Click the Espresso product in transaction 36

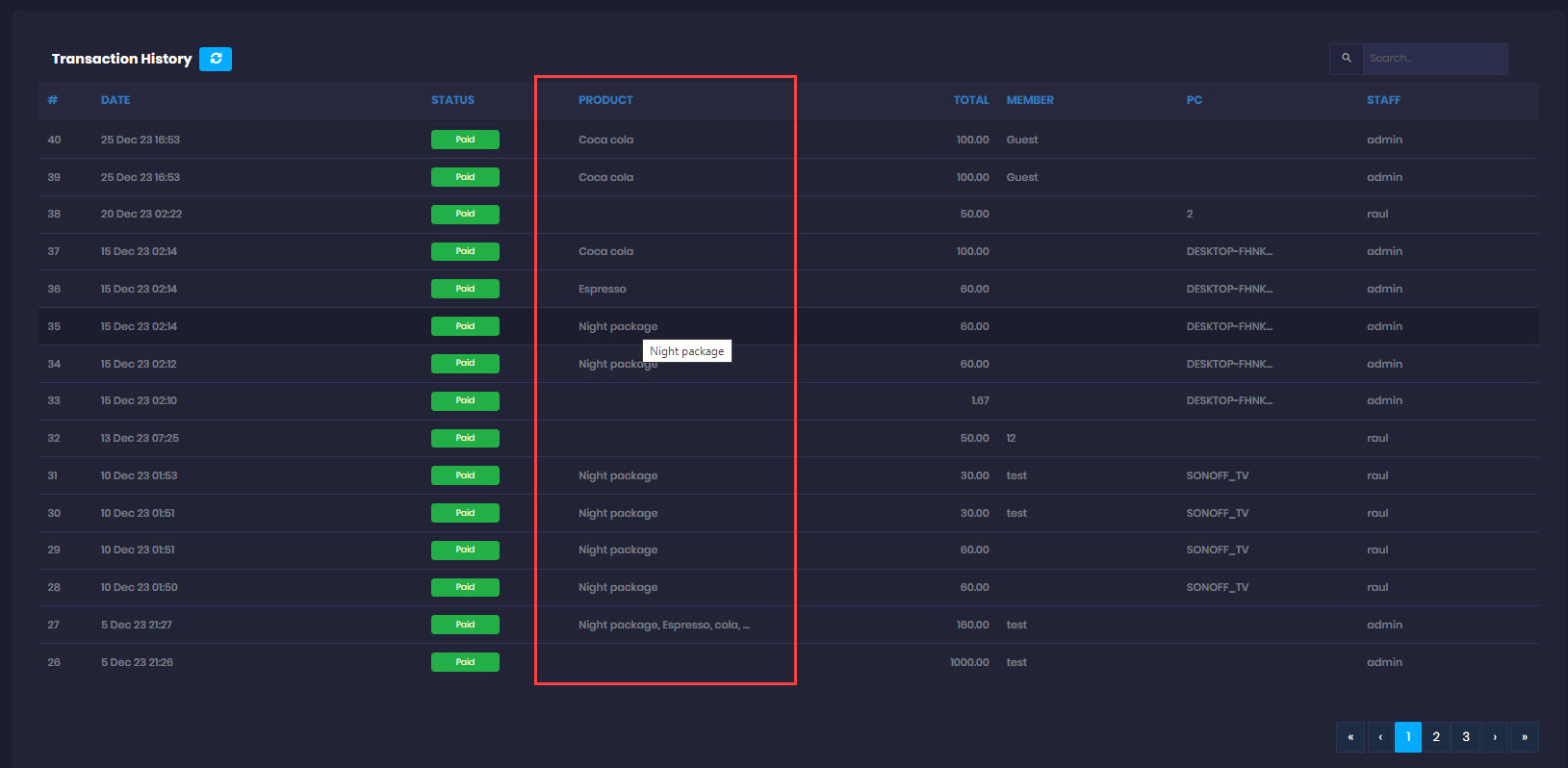(x=603, y=289)
